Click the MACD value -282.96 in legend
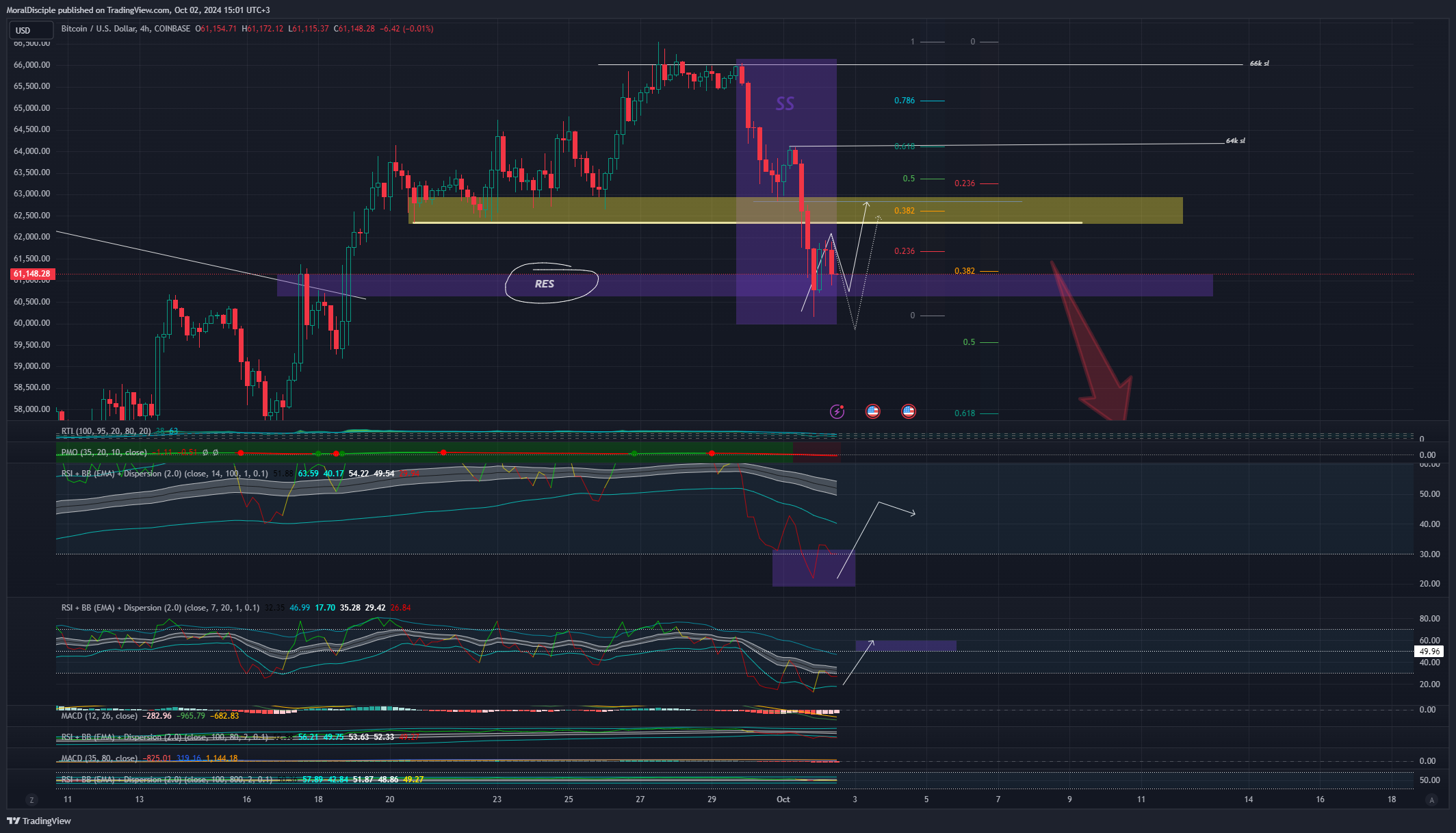1456x833 pixels. 157,716
